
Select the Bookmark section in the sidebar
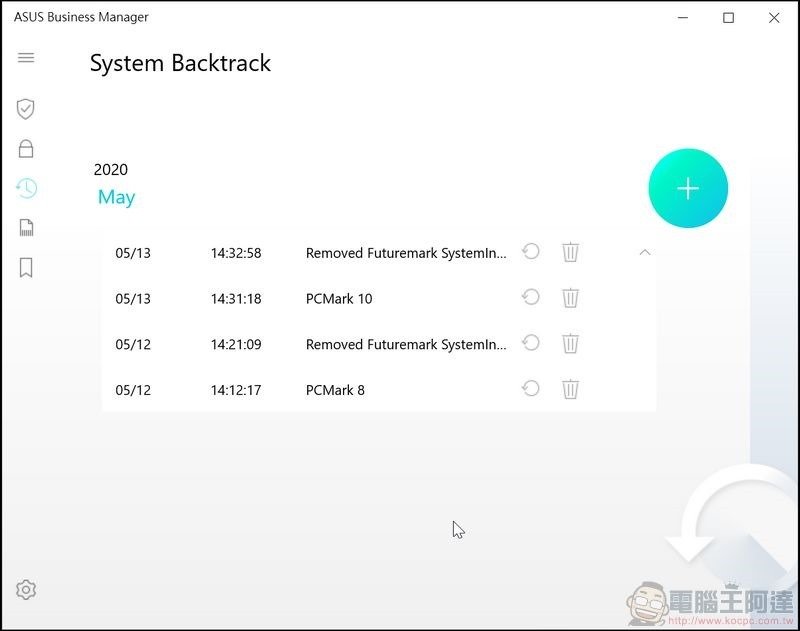(25, 267)
